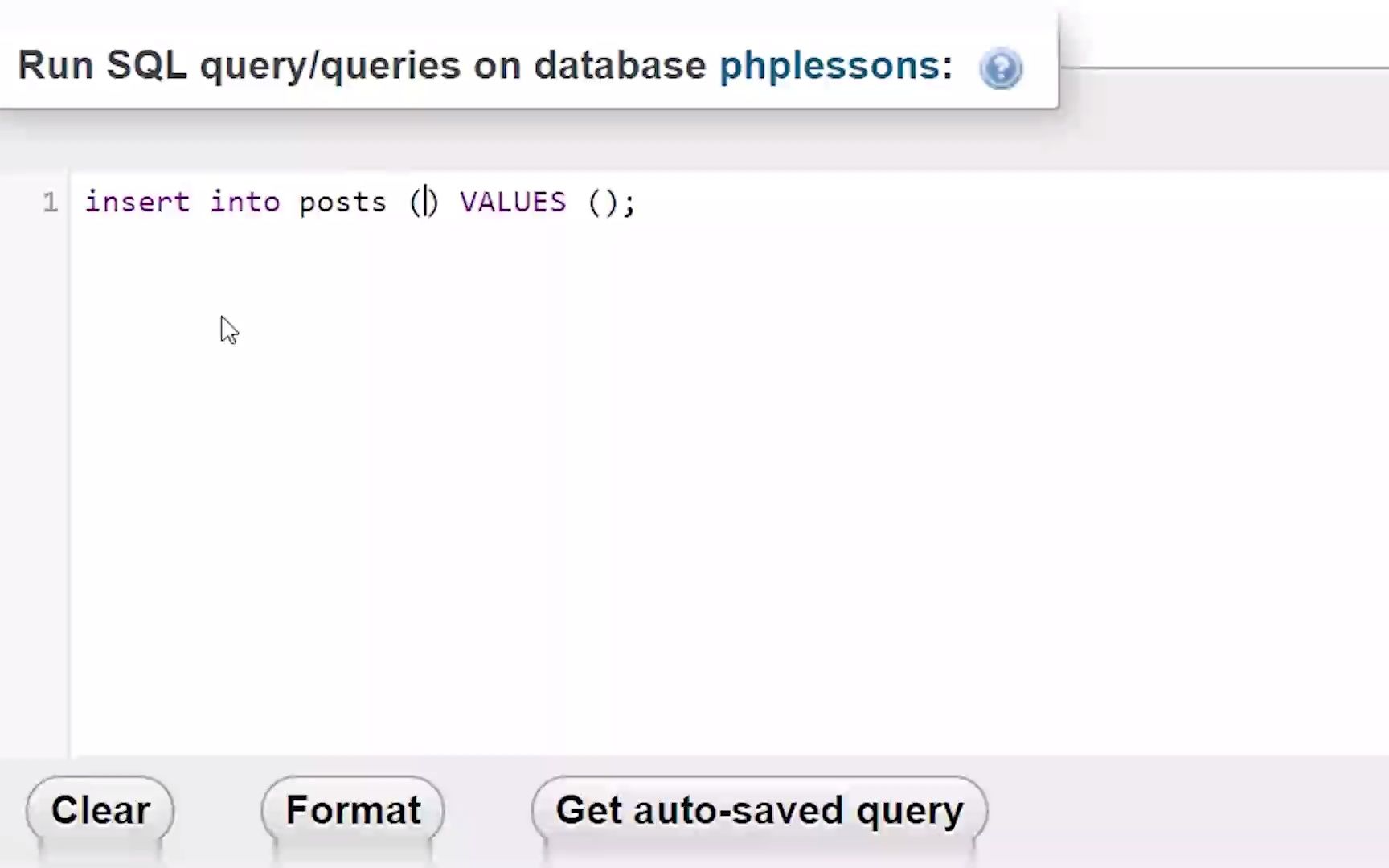Click the opening parenthesis after posts
This screenshot has width=1389, height=868.
[416, 202]
